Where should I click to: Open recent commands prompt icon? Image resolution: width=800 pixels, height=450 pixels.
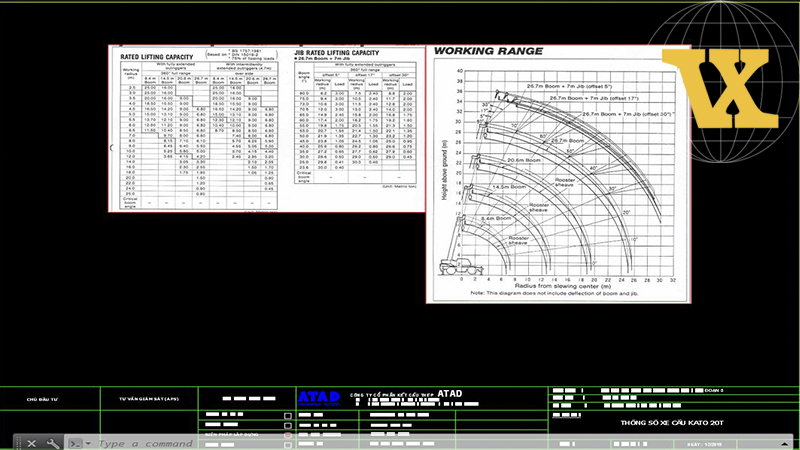pyautogui.click(x=76, y=443)
